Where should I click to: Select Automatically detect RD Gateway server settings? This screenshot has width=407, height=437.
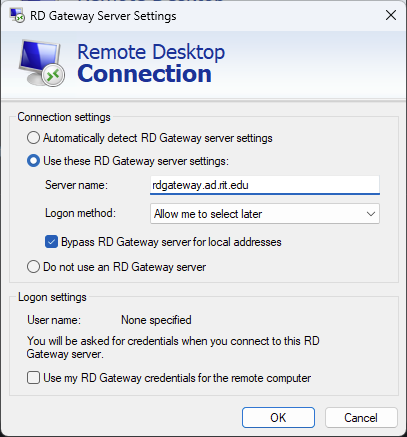click(33, 138)
